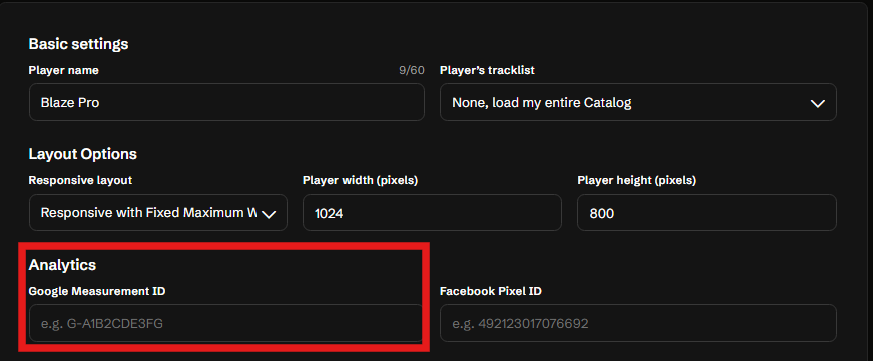Click the chevron icon in Player's tracklist
The width and height of the screenshot is (873, 361).
(x=817, y=104)
